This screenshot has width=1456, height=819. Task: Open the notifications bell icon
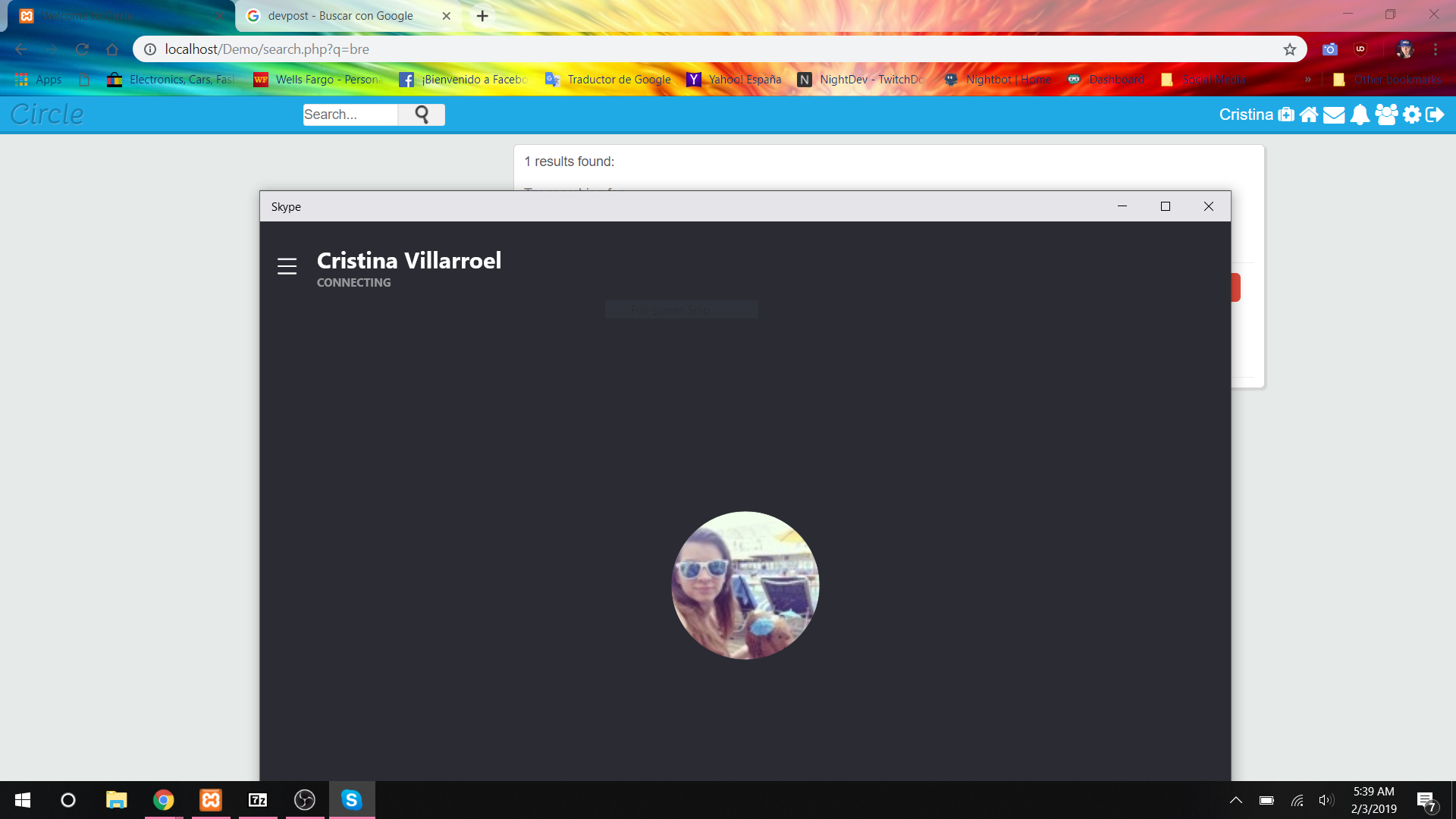(1360, 115)
